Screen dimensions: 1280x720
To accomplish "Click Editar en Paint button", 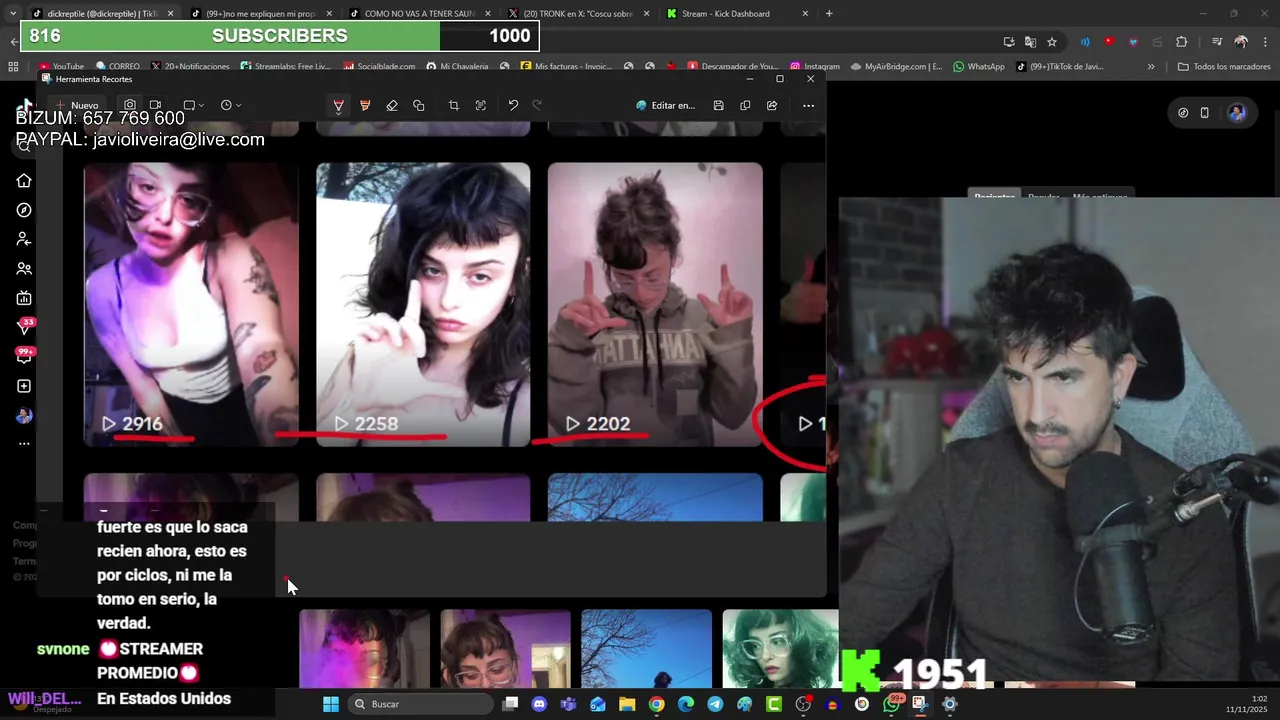I will click(x=665, y=105).
